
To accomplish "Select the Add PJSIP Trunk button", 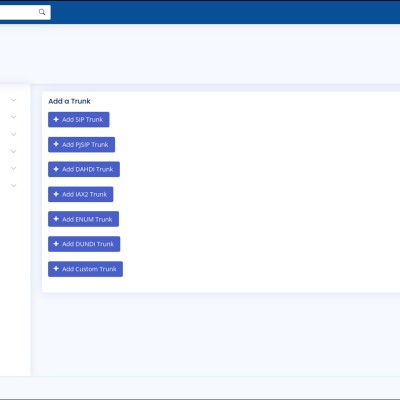I will (81, 144).
